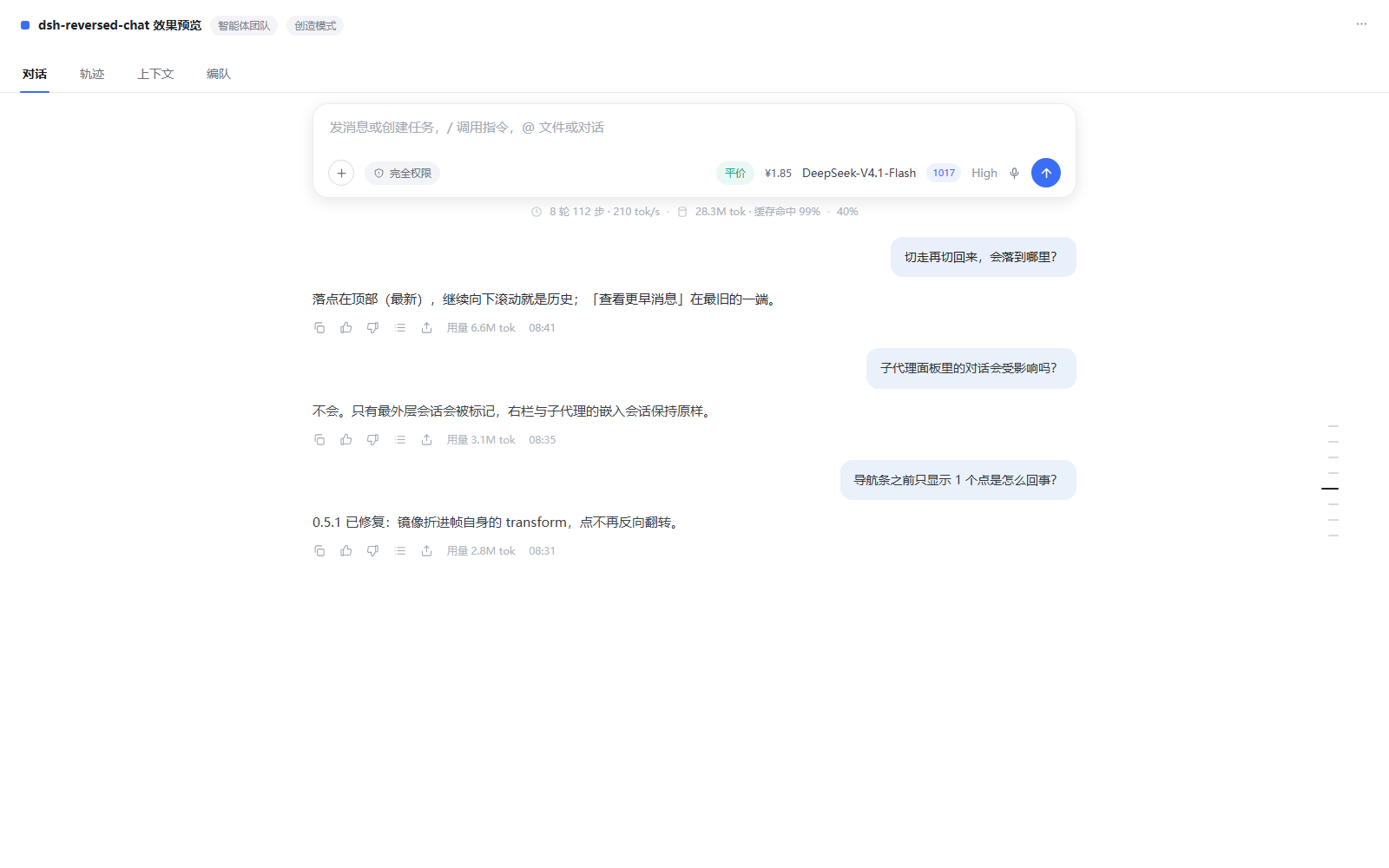Screen dimensions: 1389x868
Task: Switch to the 轨迹 tab
Action: 92,74
